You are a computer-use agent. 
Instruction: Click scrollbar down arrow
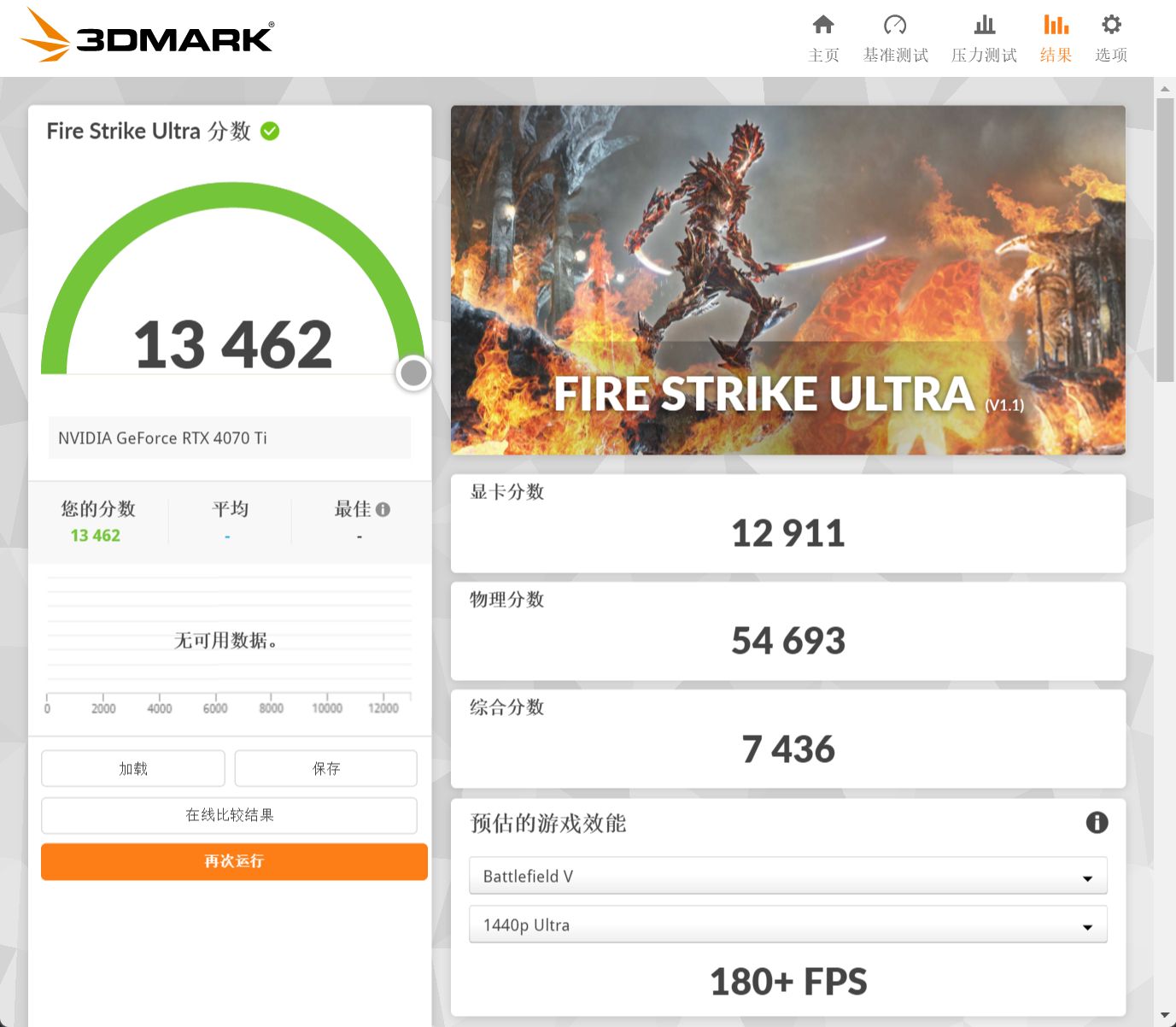pyautogui.click(x=1165, y=1016)
